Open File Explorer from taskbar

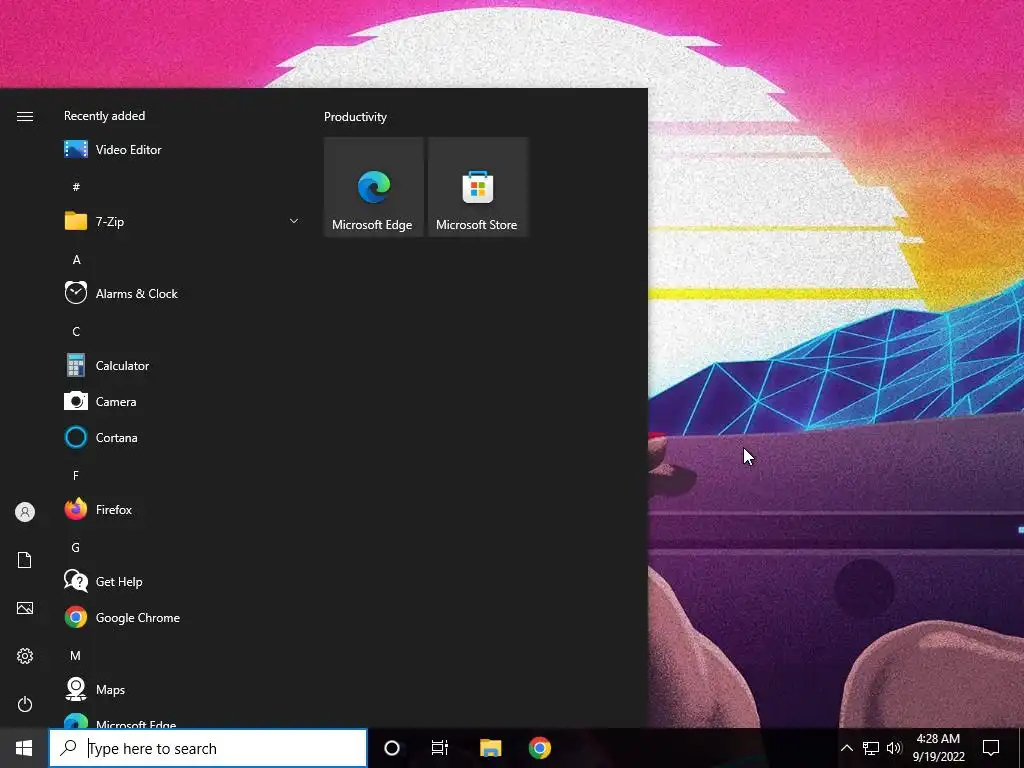[490, 748]
